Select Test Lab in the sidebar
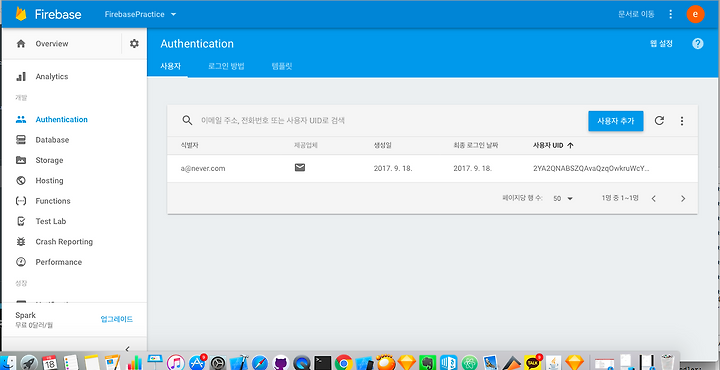 [51, 221]
